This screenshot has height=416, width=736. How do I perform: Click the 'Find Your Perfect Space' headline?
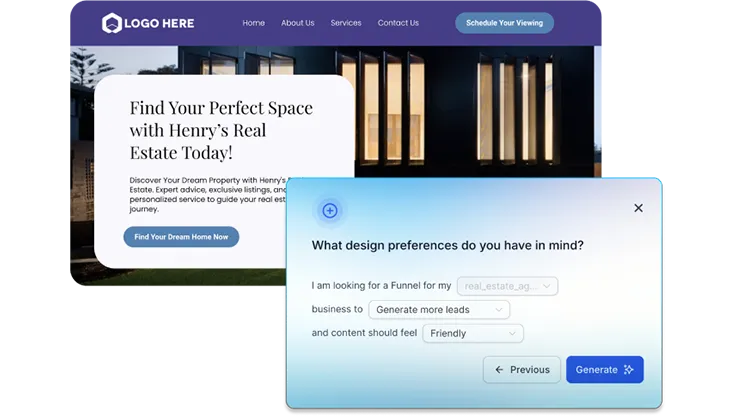221,130
